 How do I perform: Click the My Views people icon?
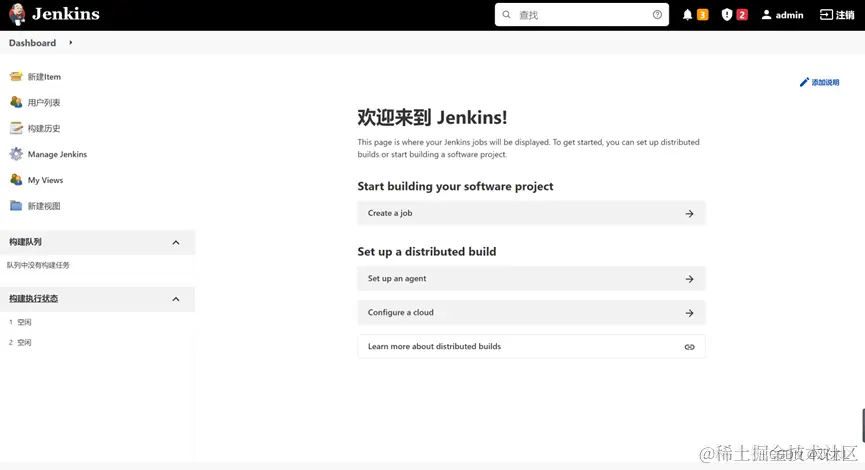16,180
